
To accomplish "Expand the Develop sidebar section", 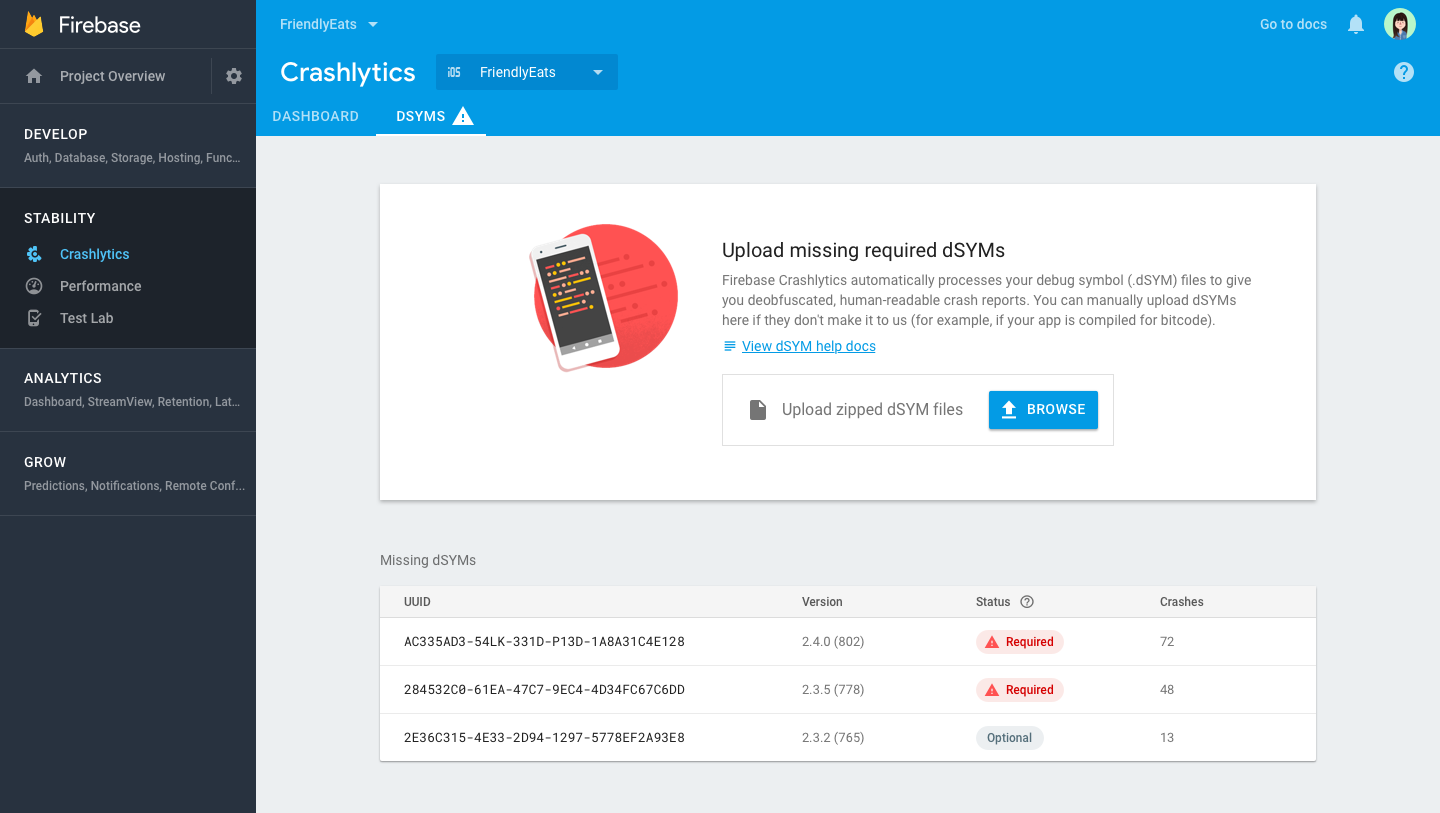I will pos(56,134).
